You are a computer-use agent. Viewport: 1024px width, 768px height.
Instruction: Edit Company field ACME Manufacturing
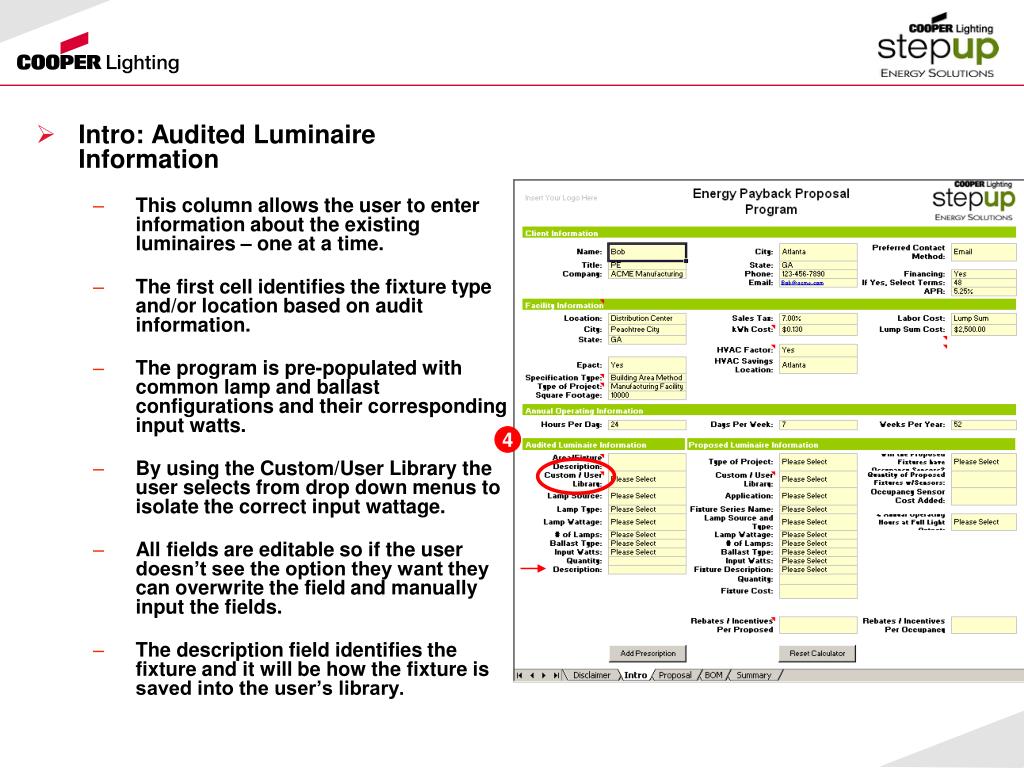[647, 274]
